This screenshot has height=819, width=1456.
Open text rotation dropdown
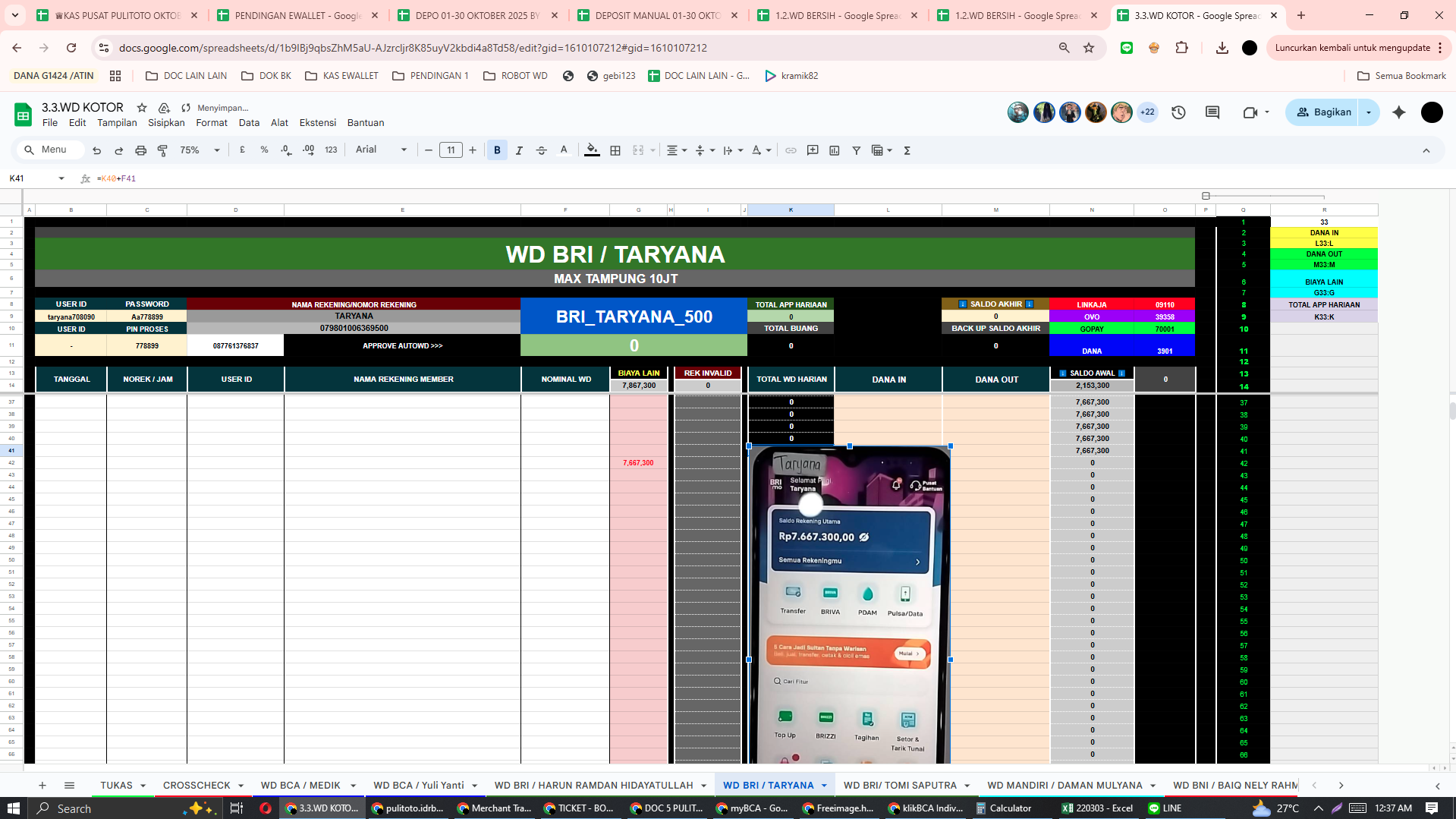tap(761, 150)
